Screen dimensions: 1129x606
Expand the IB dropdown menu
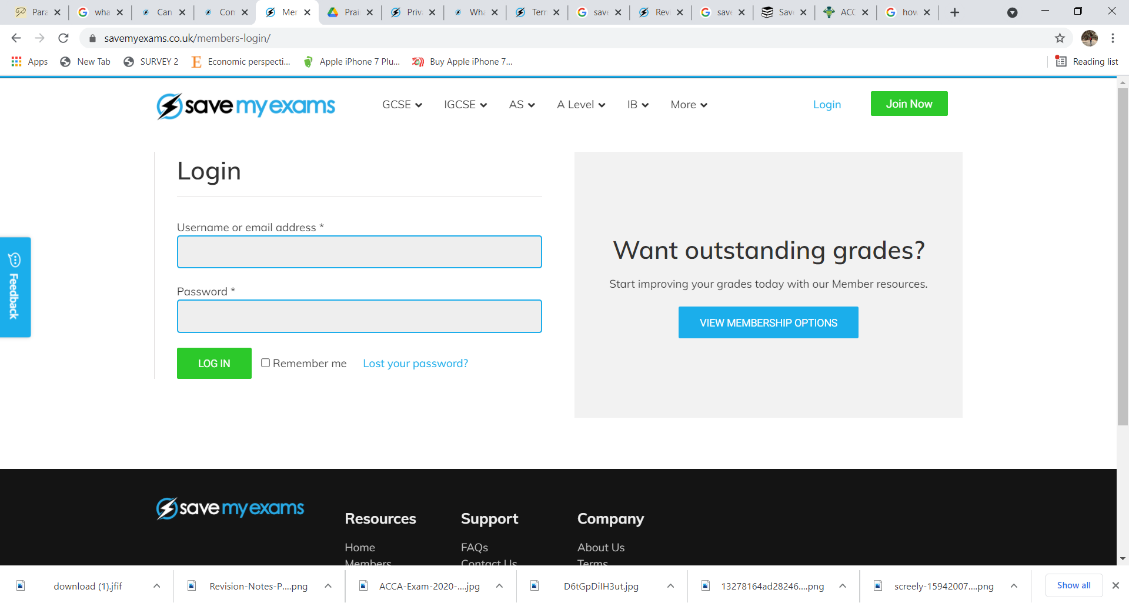[x=637, y=104]
